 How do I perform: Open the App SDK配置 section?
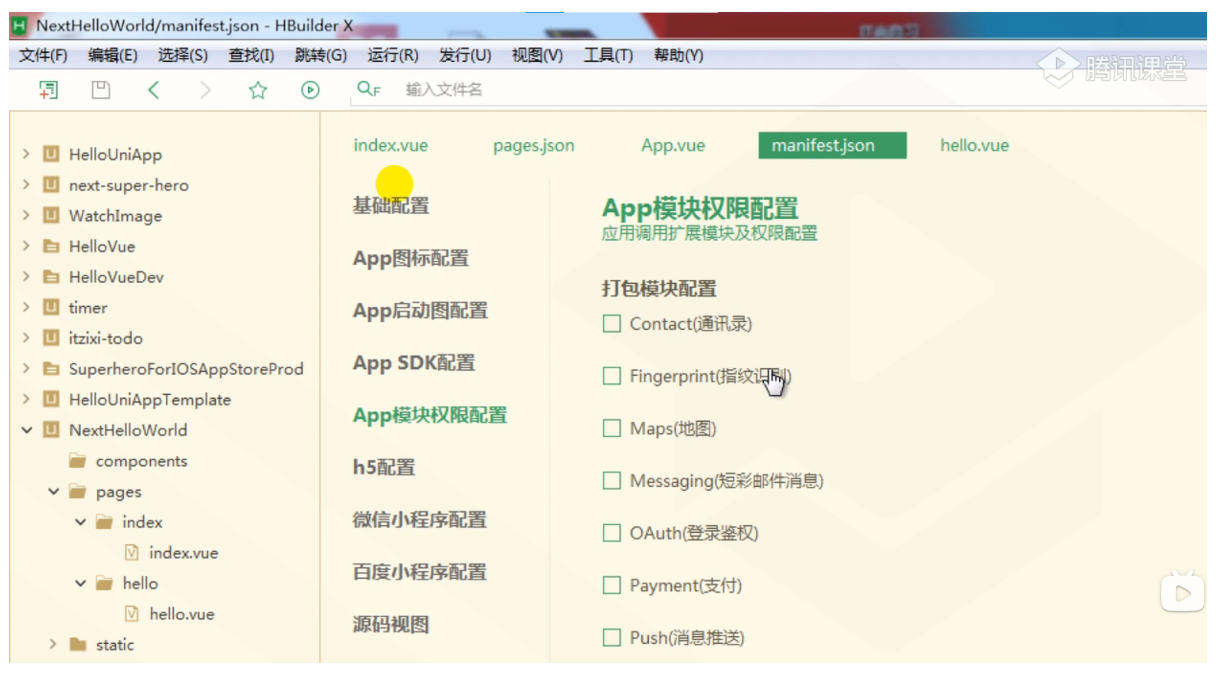pyautogui.click(x=414, y=363)
